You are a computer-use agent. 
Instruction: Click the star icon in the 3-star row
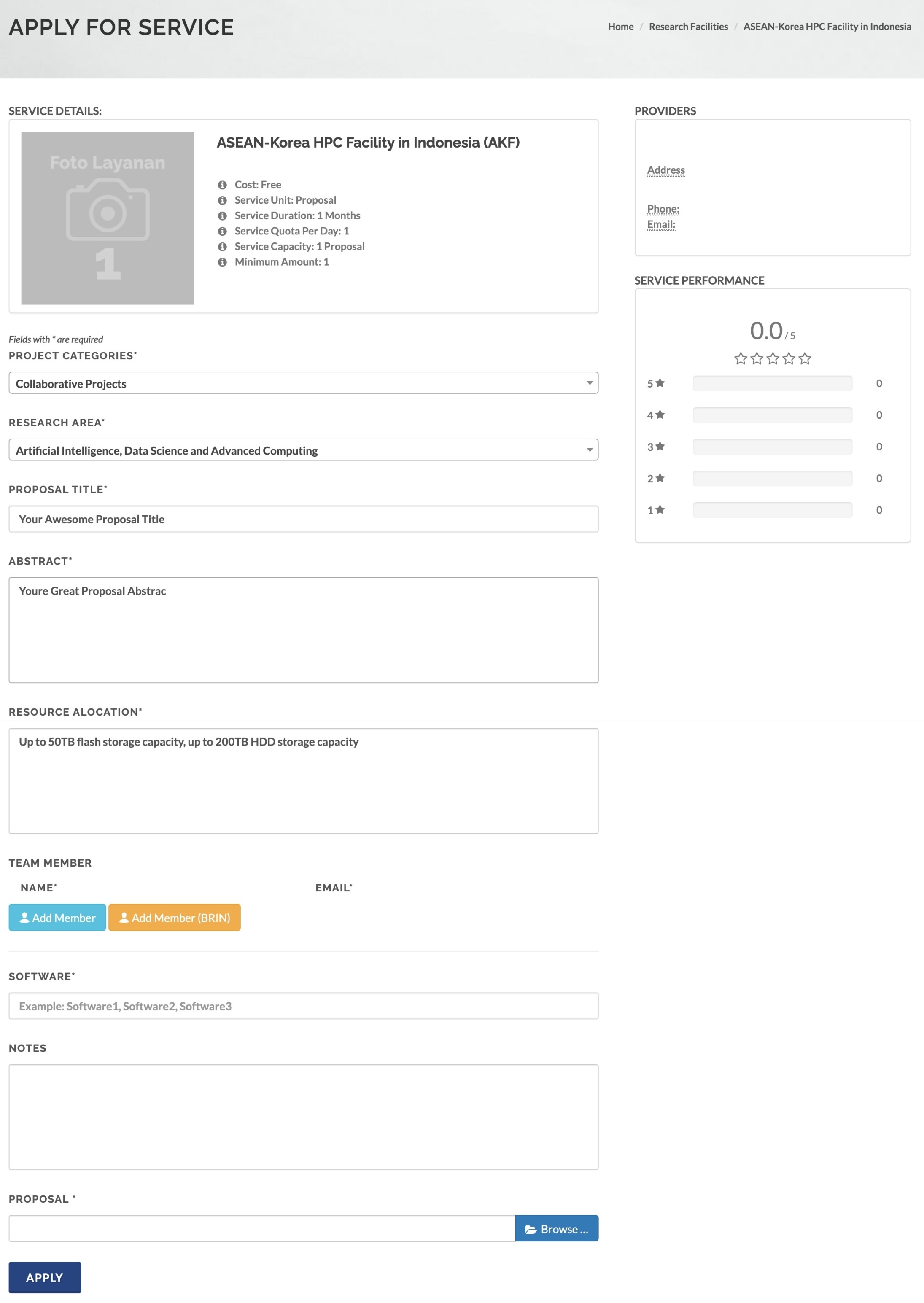coord(660,447)
